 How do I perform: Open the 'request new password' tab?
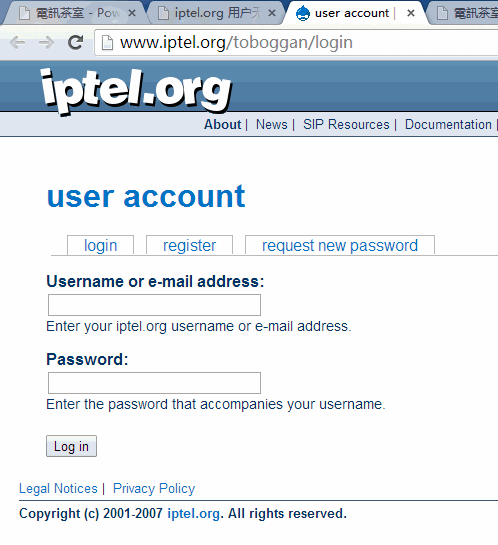[340, 245]
